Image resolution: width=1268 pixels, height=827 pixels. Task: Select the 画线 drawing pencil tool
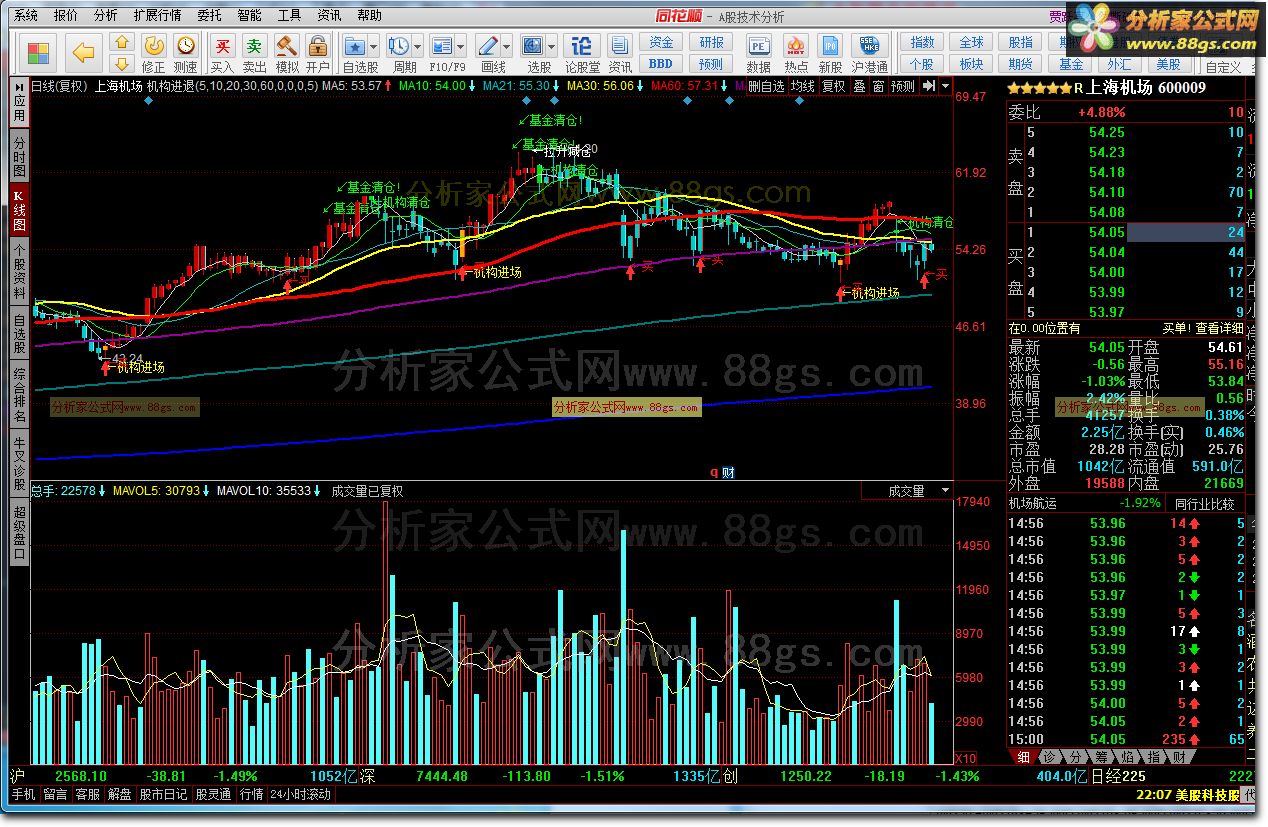(488, 46)
